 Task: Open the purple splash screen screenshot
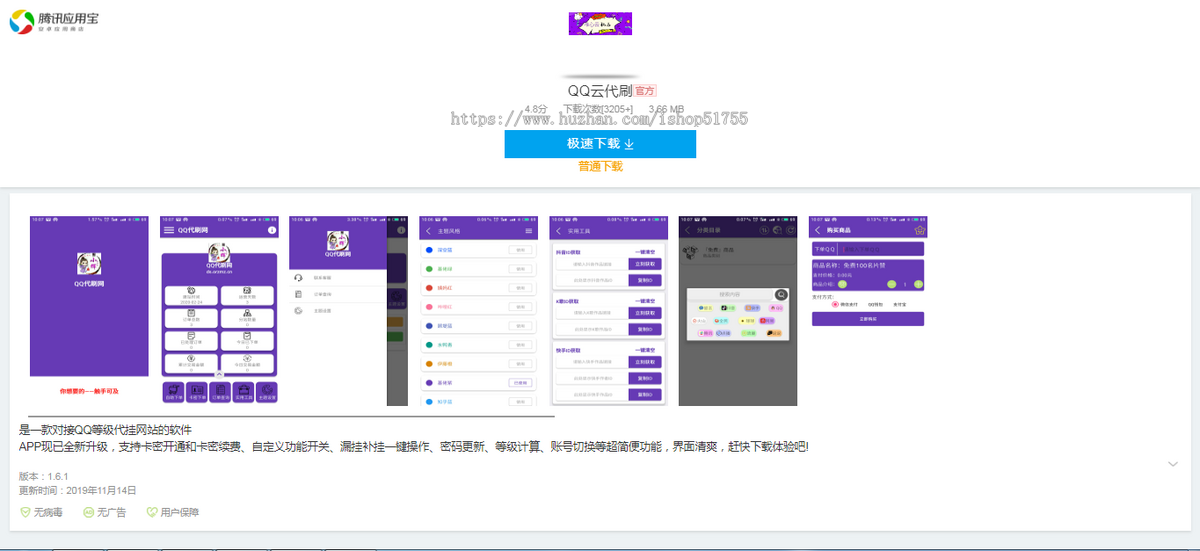89,310
